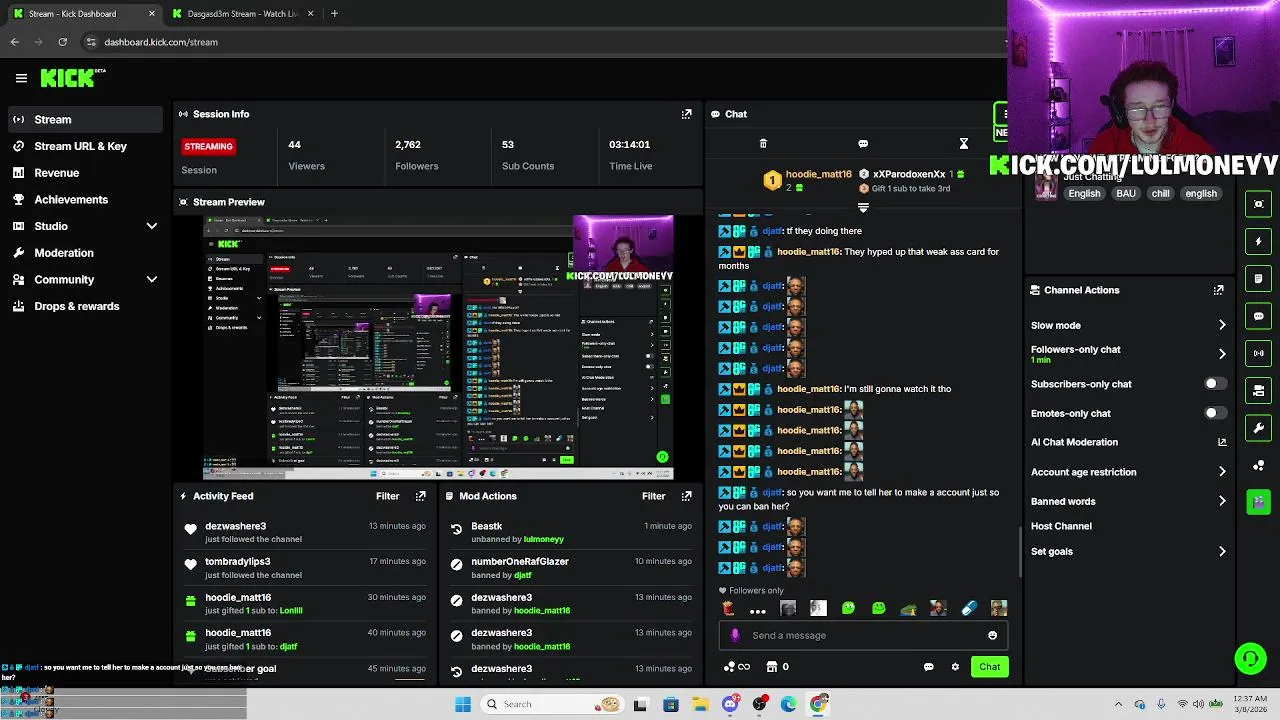
Task: Open the hamburger menu beside the Kick logo
Action: pyautogui.click(x=21, y=78)
